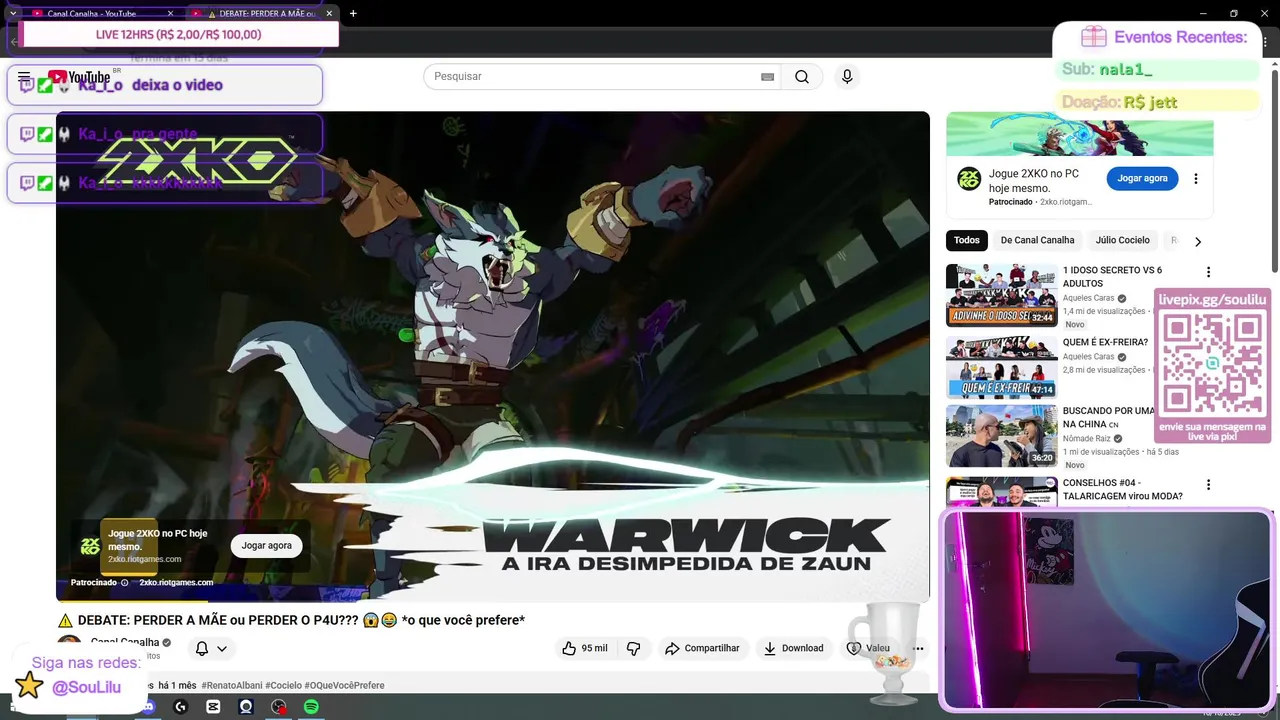This screenshot has width=1280, height=720.
Task: Open options for CONSELHOS #04 video
Action: pos(1208,485)
